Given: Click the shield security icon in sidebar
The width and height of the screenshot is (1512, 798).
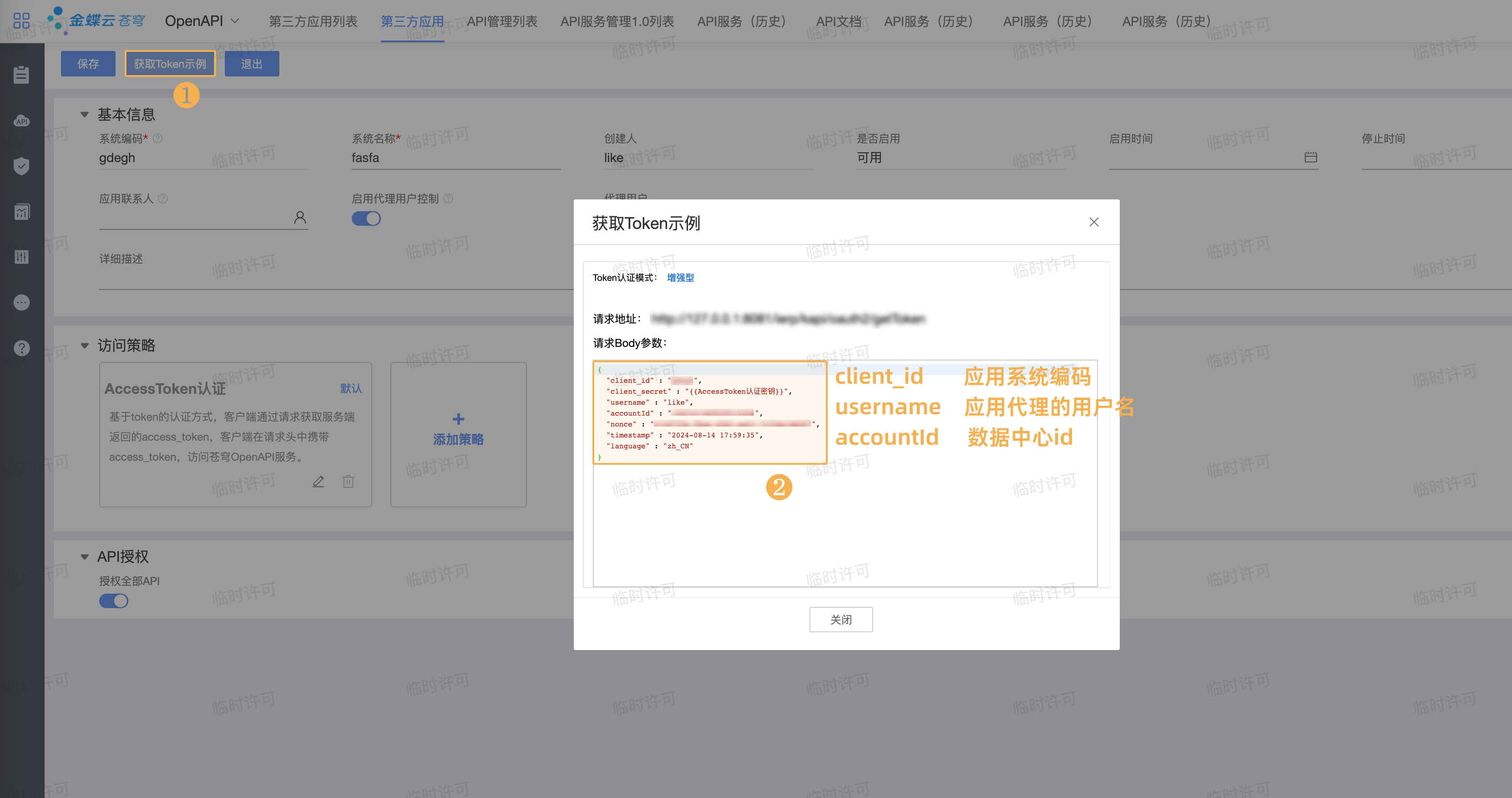Looking at the screenshot, I should (x=21, y=166).
